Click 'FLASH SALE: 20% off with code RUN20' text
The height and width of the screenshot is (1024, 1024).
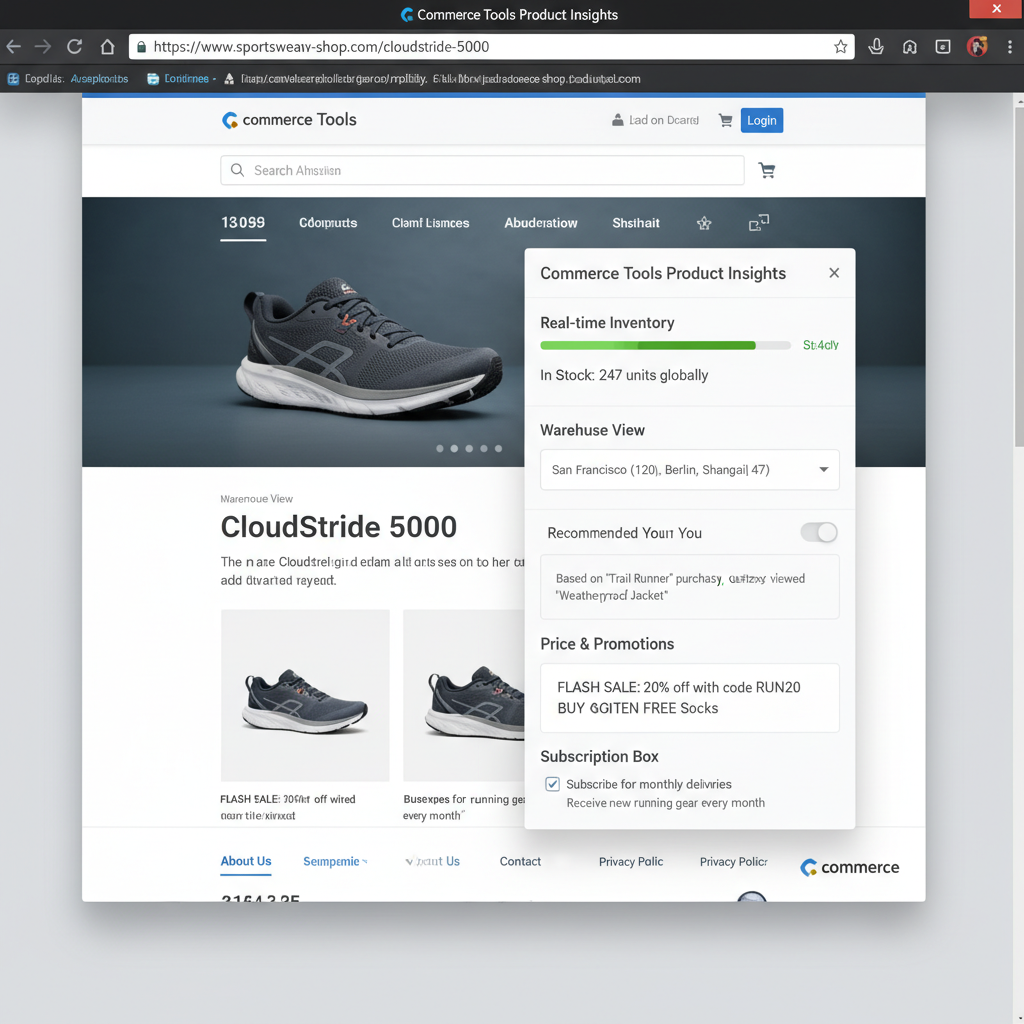pyautogui.click(x=679, y=687)
